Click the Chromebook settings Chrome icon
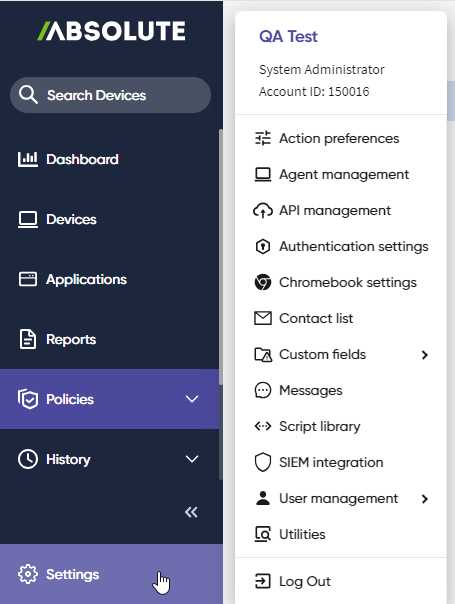The image size is (455, 604). pos(263,282)
